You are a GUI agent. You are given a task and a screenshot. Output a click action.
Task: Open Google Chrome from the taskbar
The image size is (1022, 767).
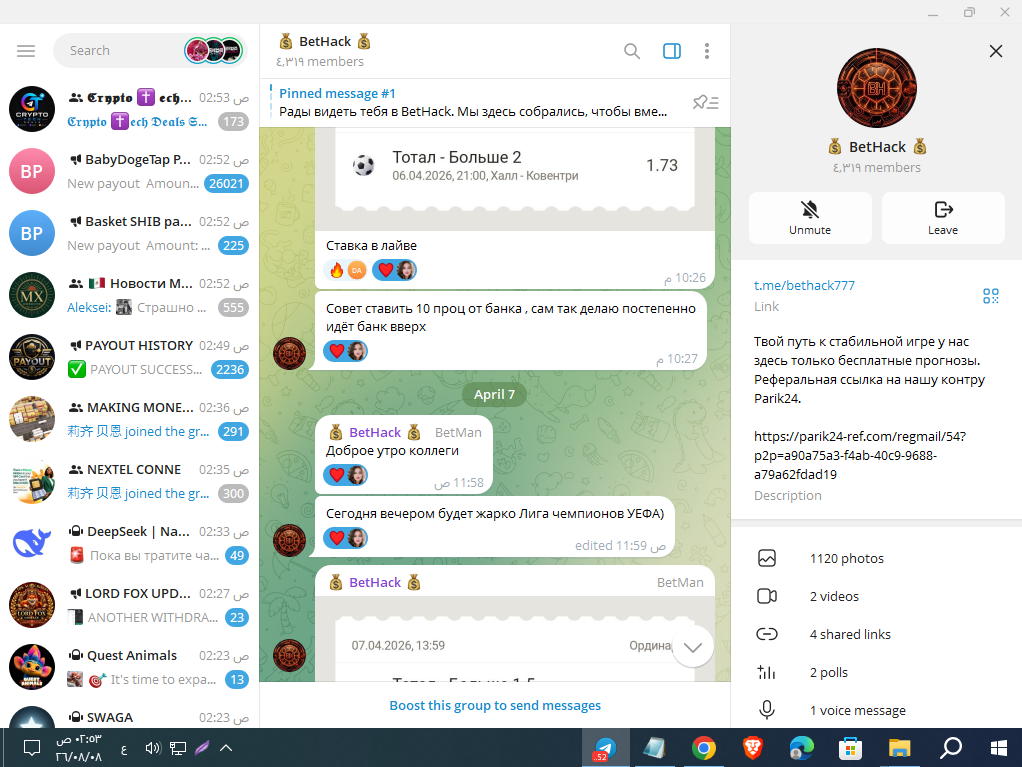(703, 748)
